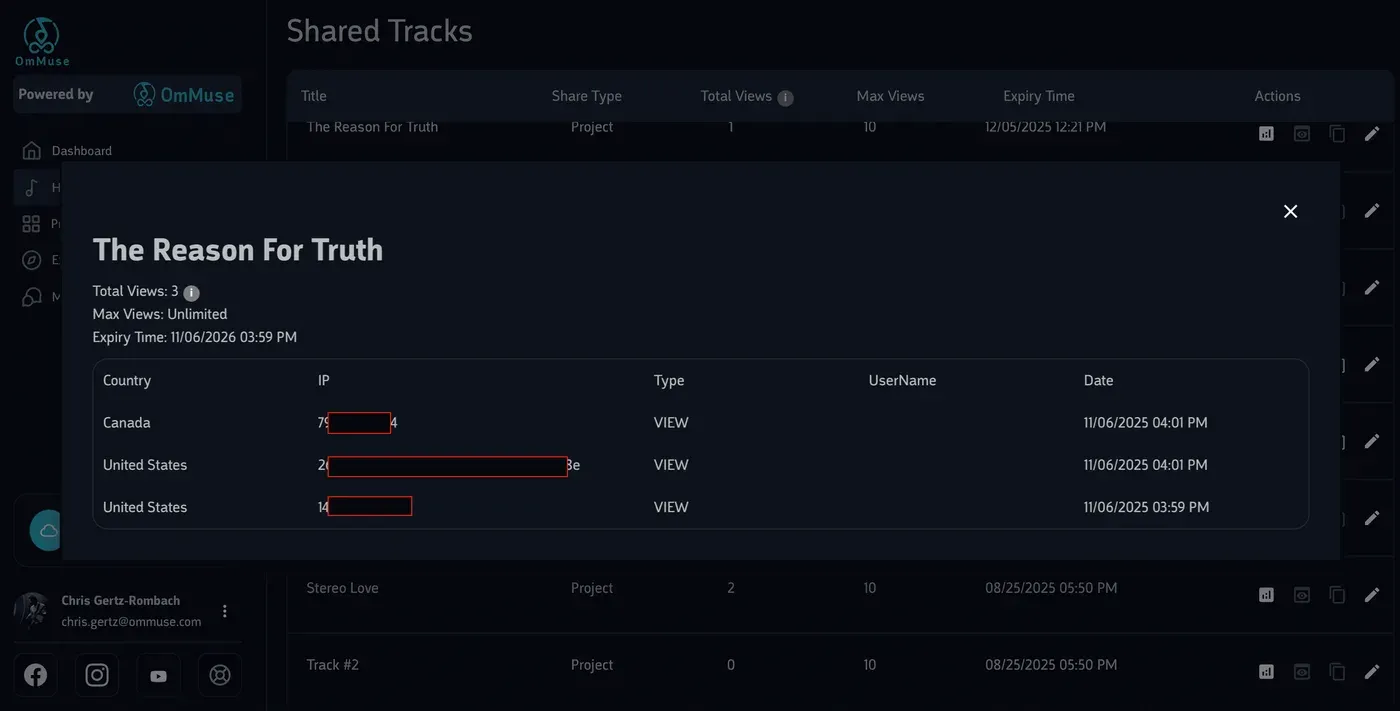Click the Dashboard home icon
The image size is (1400, 711).
(x=32, y=151)
